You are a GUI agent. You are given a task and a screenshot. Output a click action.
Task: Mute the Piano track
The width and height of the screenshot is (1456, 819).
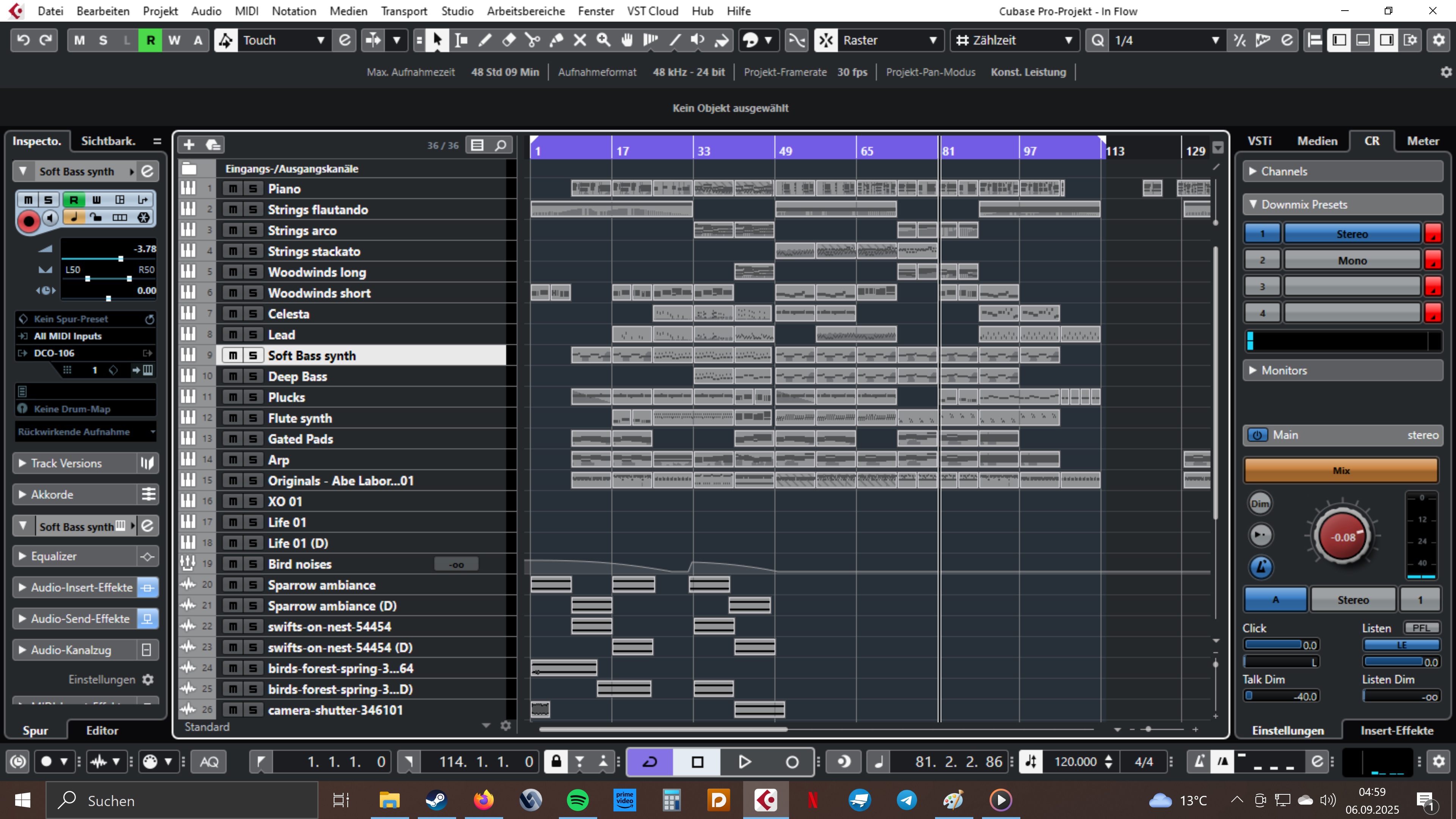[x=232, y=189]
